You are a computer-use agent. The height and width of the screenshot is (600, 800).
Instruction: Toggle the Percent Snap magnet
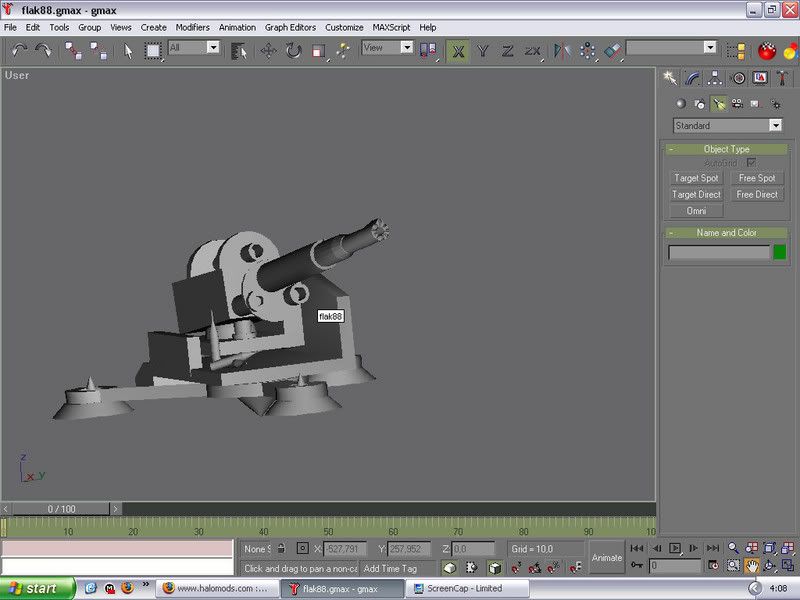553,567
